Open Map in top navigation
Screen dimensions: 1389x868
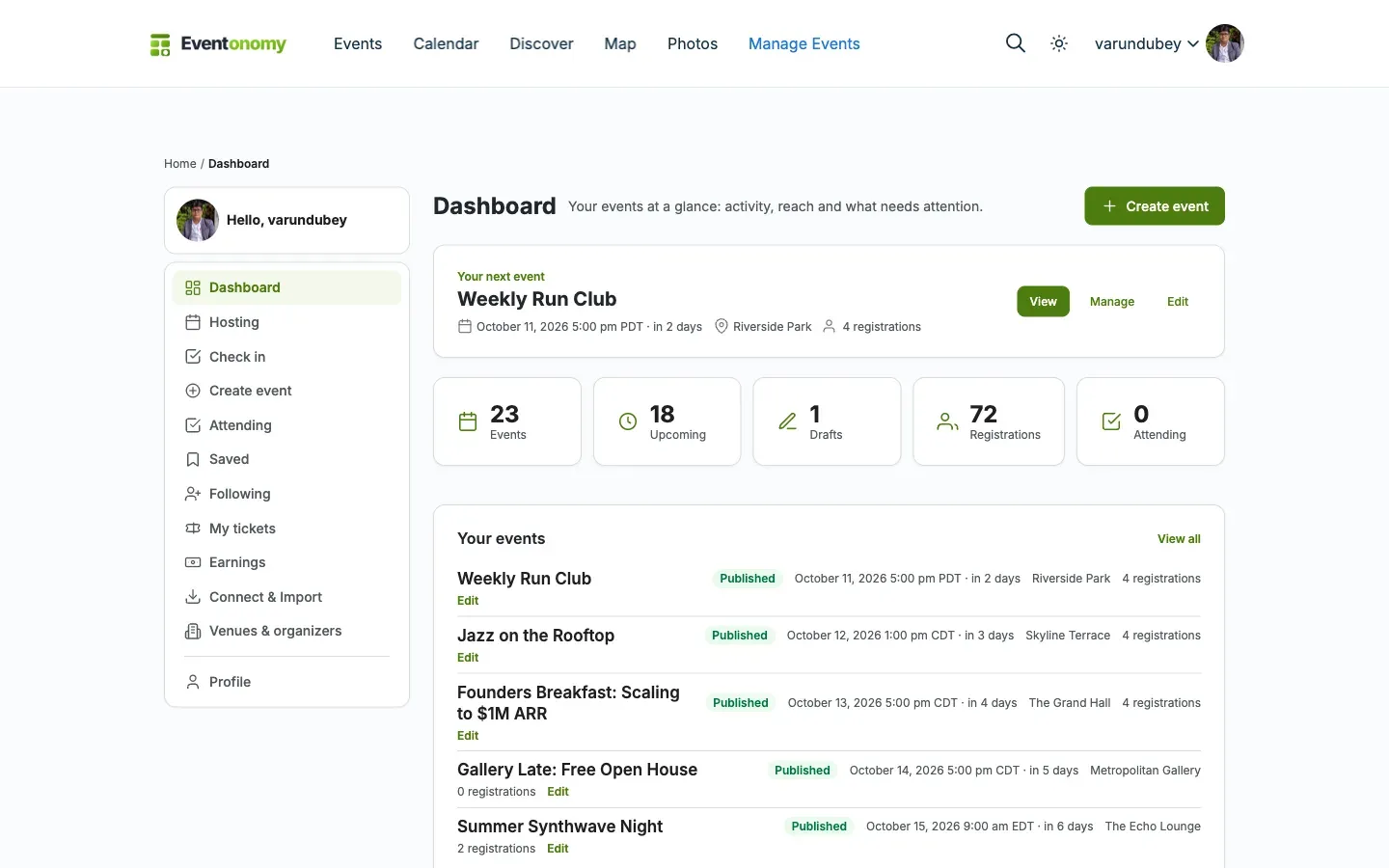[x=620, y=43]
